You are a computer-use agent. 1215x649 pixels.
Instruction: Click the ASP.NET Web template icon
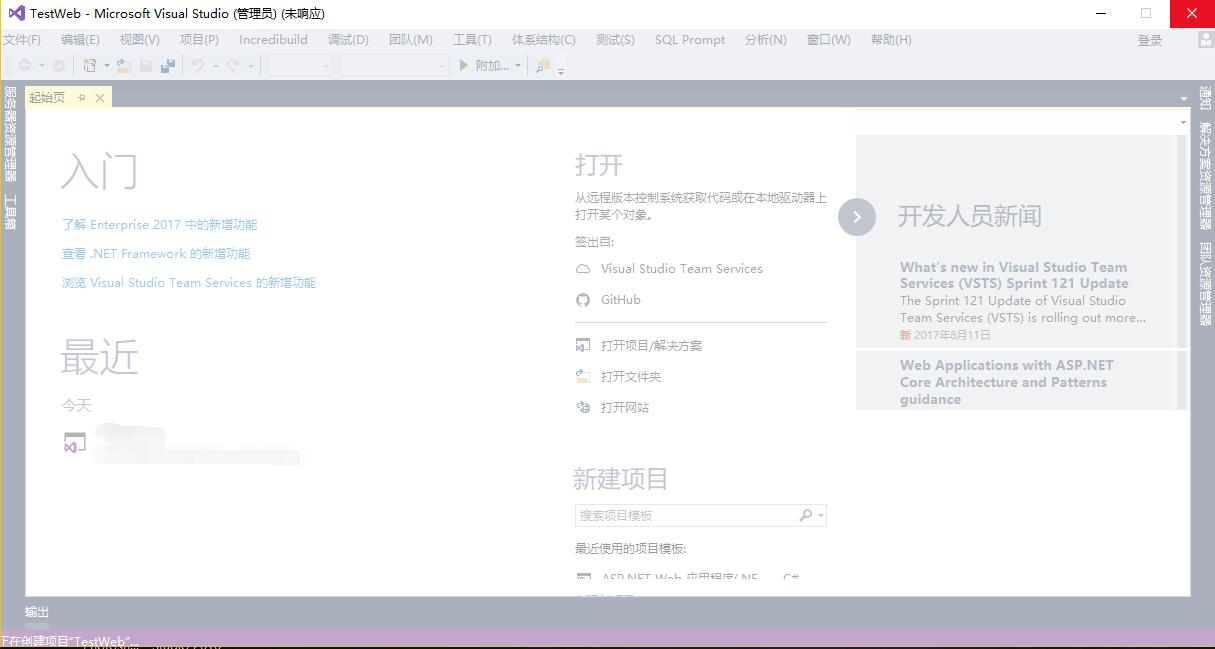[584, 578]
